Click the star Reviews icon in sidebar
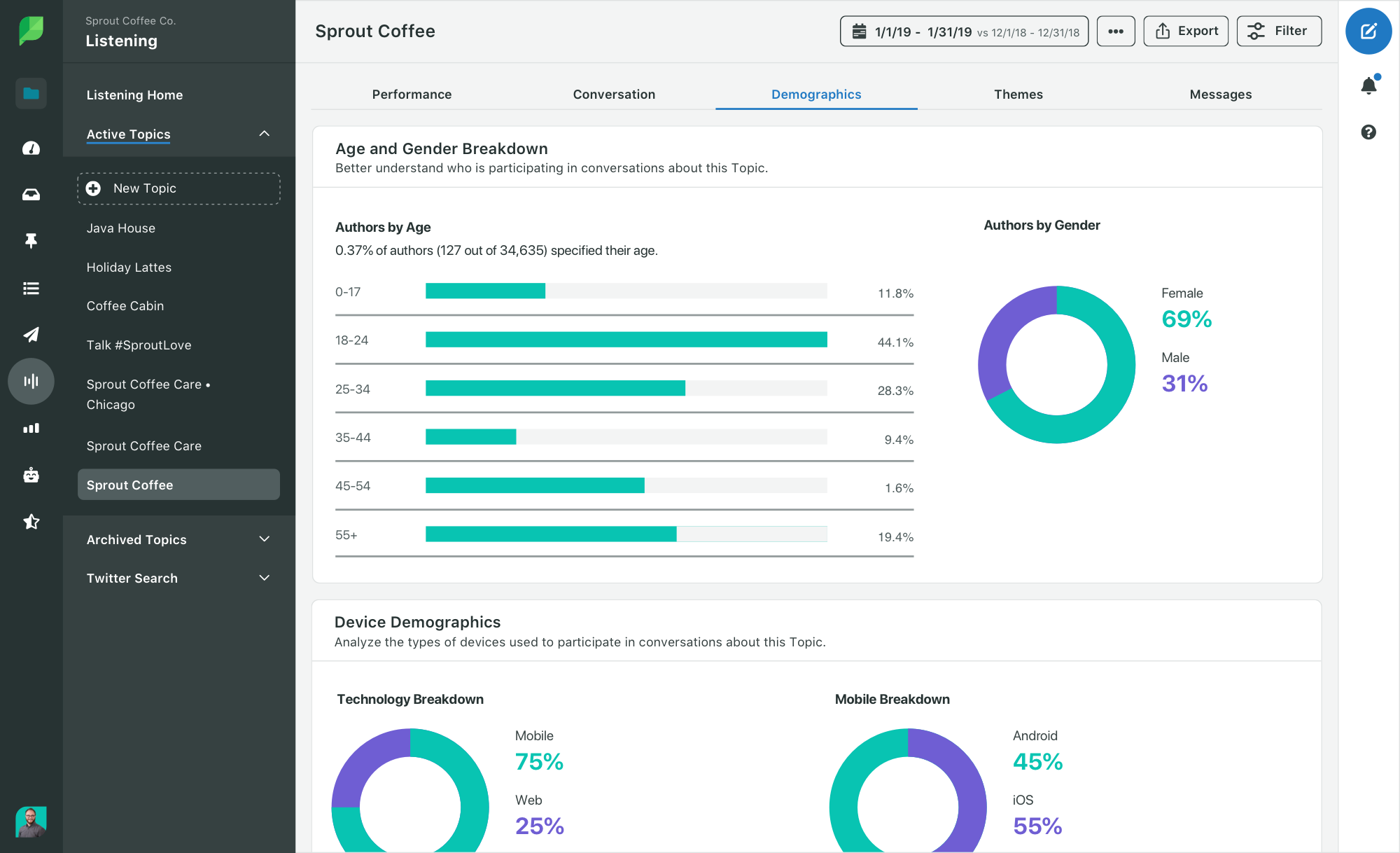 pyautogui.click(x=31, y=521)
